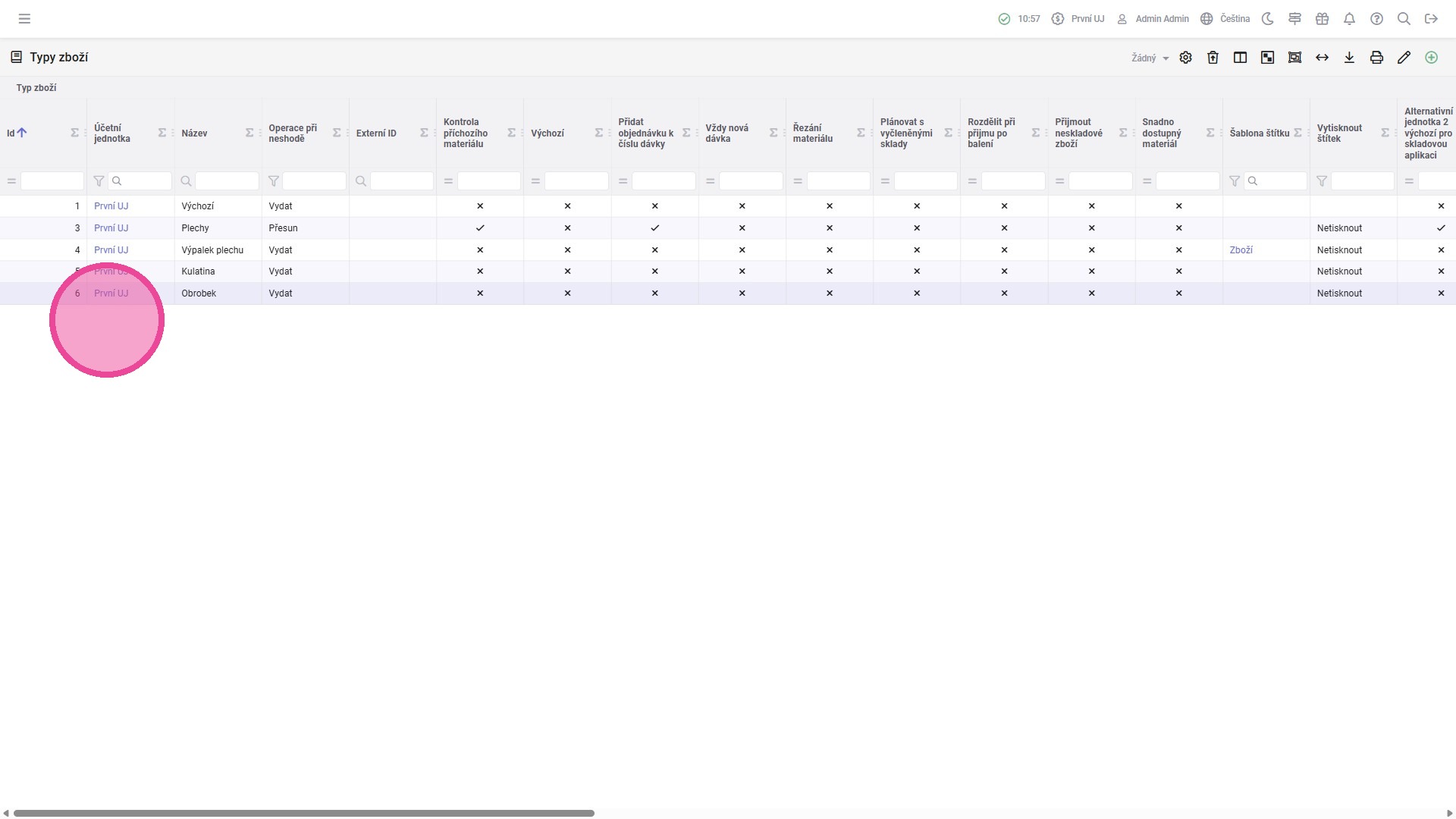This screenshot has width=1456, height=819.
Task: Toggle Výchozí flag in Obrobek row
Action: click(x=567, y=293)
